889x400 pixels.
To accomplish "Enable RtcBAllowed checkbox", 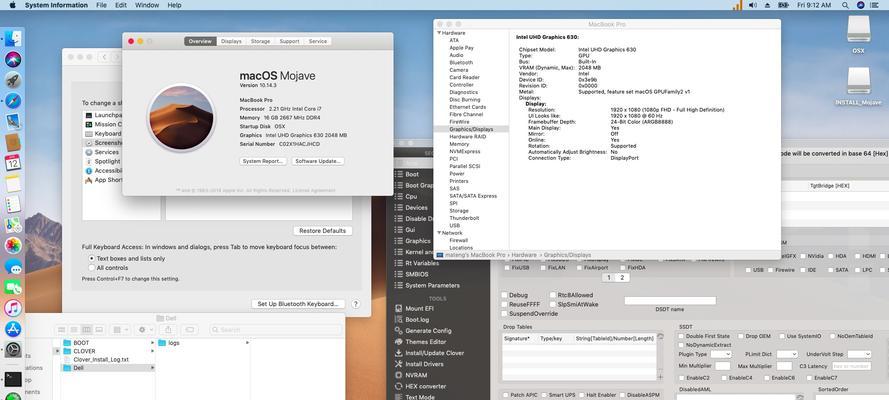I will 553,295.
